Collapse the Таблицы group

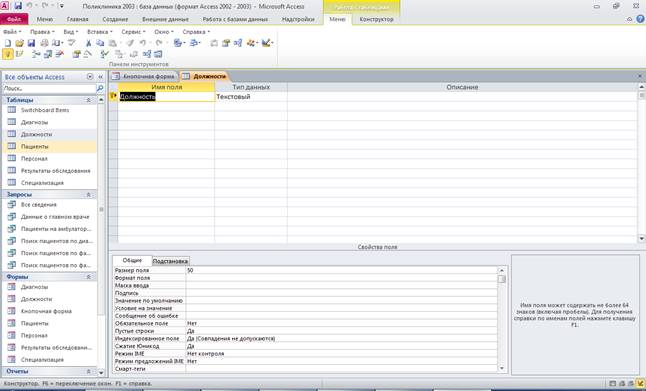pyautogui.click(x=88, y=100)
